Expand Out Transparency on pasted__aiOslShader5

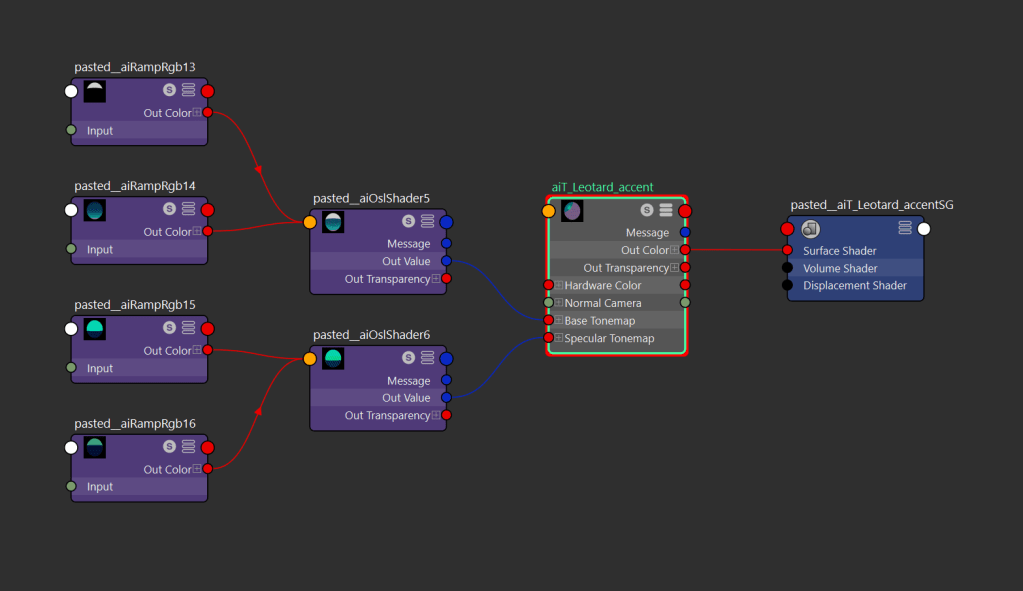(436, 279)
